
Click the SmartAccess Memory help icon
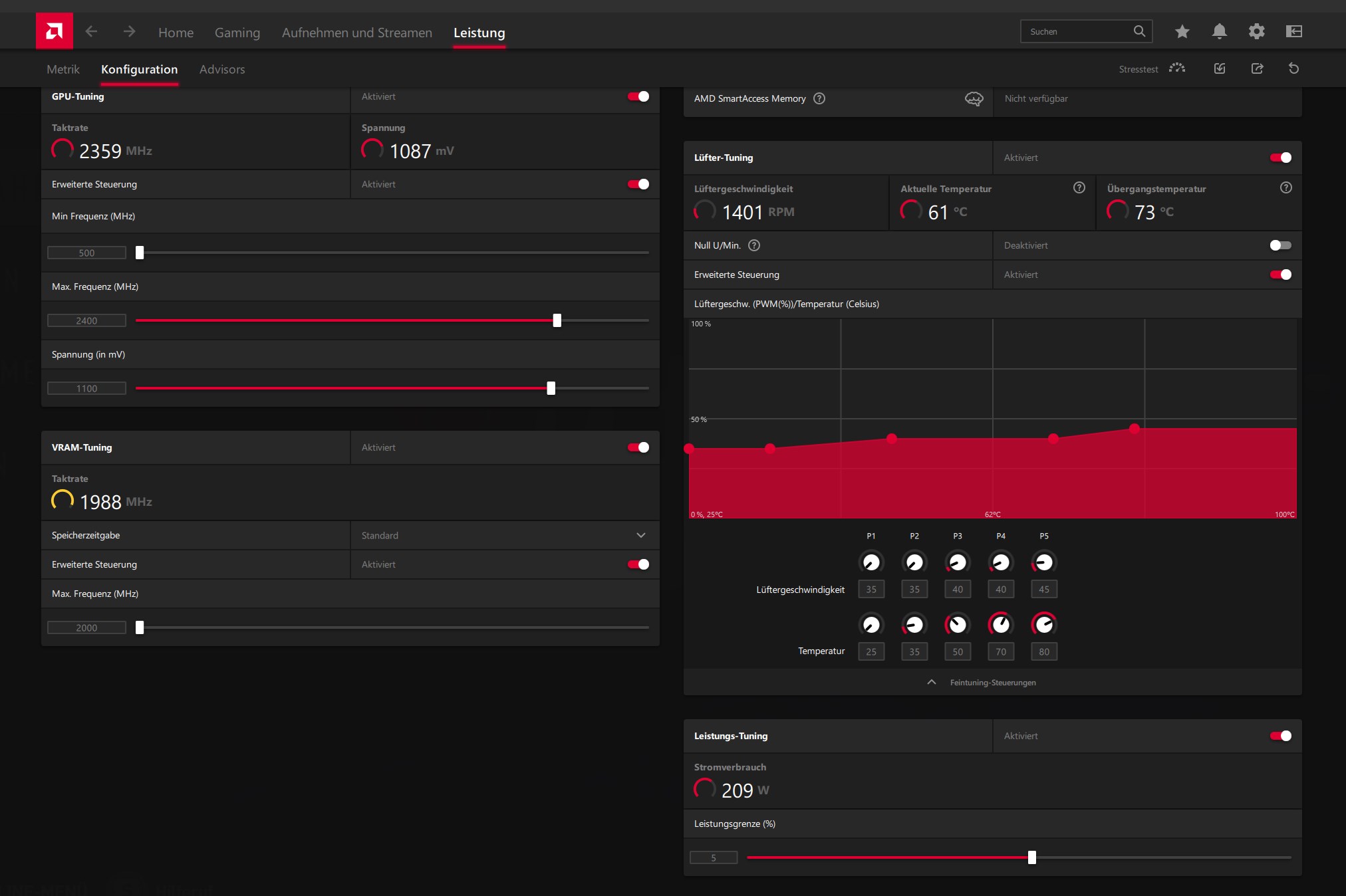(819, 98)
